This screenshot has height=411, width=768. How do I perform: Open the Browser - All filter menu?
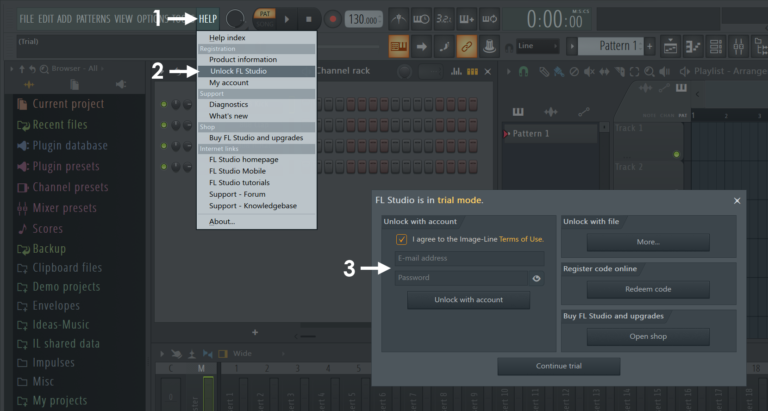click(79, 69)
